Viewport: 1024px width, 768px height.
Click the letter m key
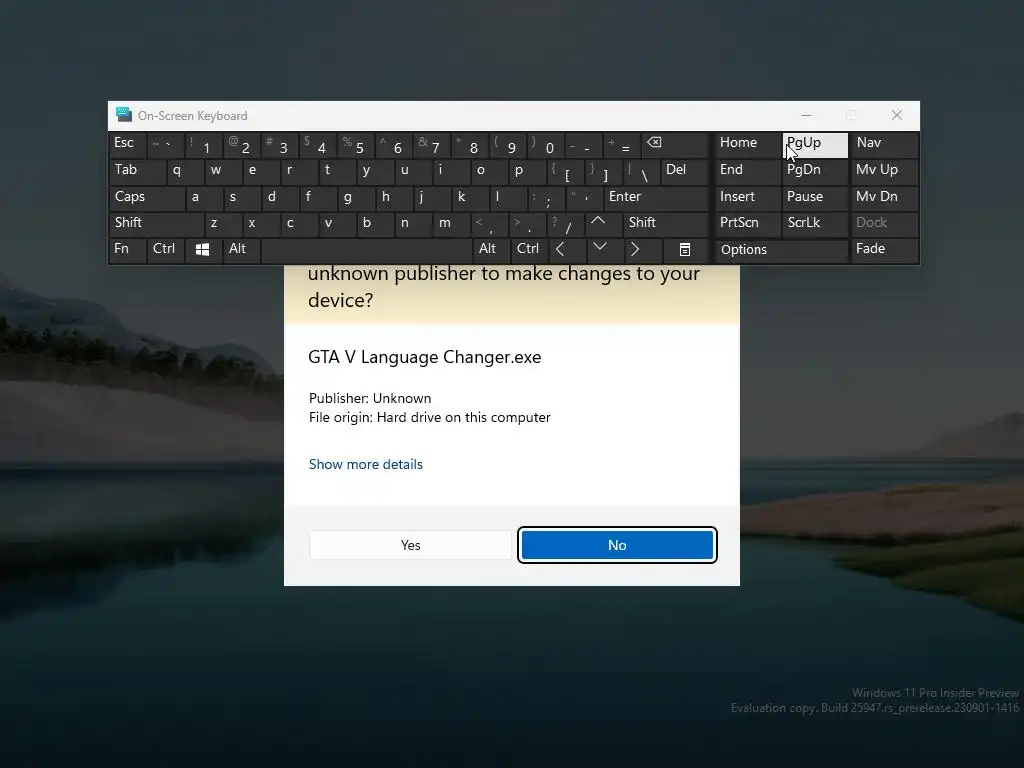(x=451, y=223)
